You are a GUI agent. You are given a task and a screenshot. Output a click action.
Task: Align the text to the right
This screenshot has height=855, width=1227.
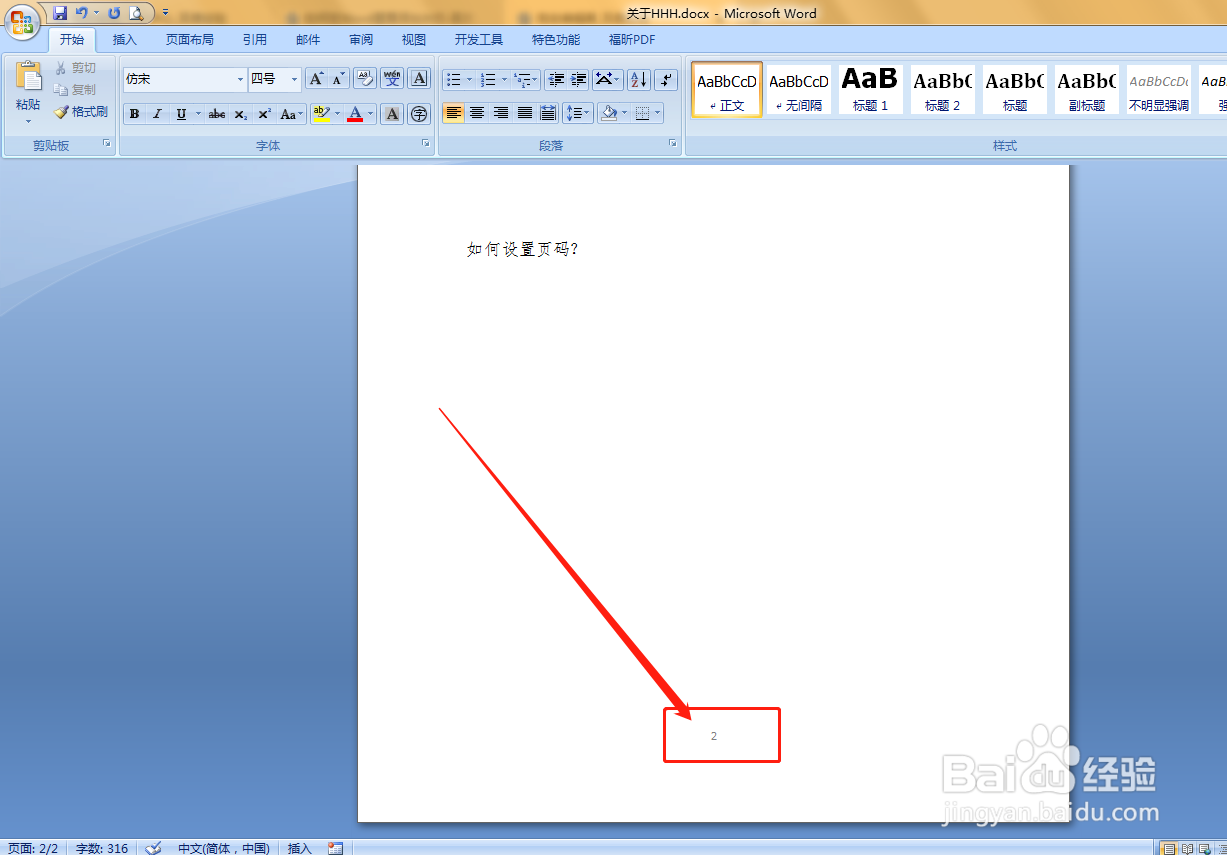point(501,113)
